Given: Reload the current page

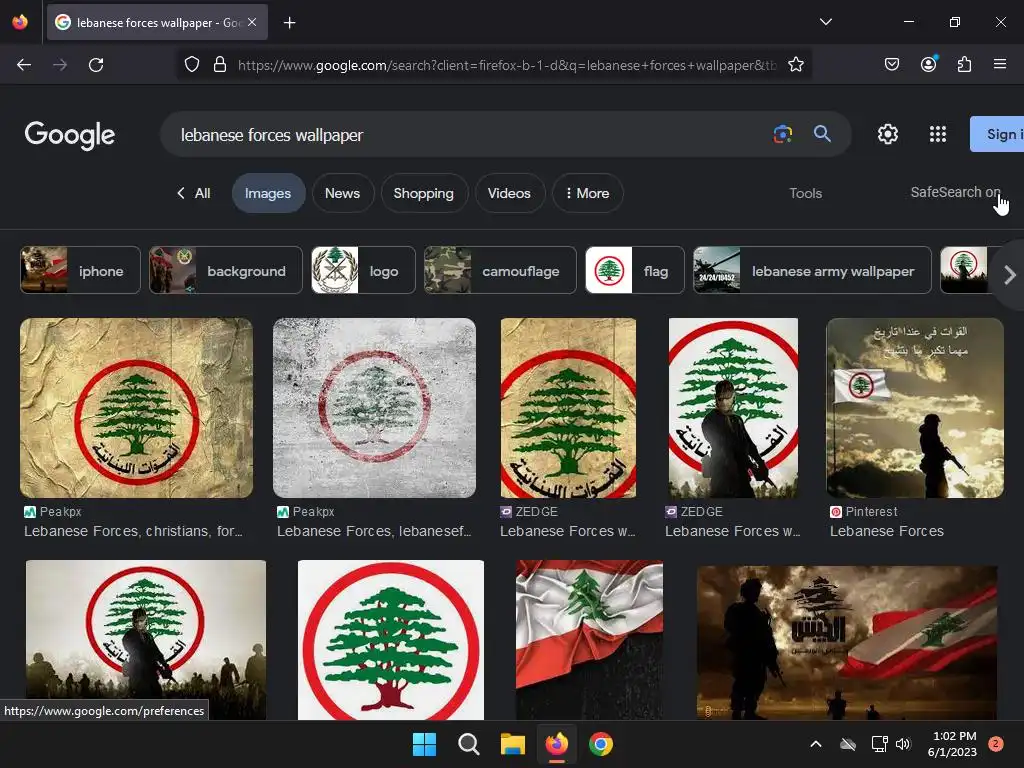Looking at the screenshot, I should point(96,65).
